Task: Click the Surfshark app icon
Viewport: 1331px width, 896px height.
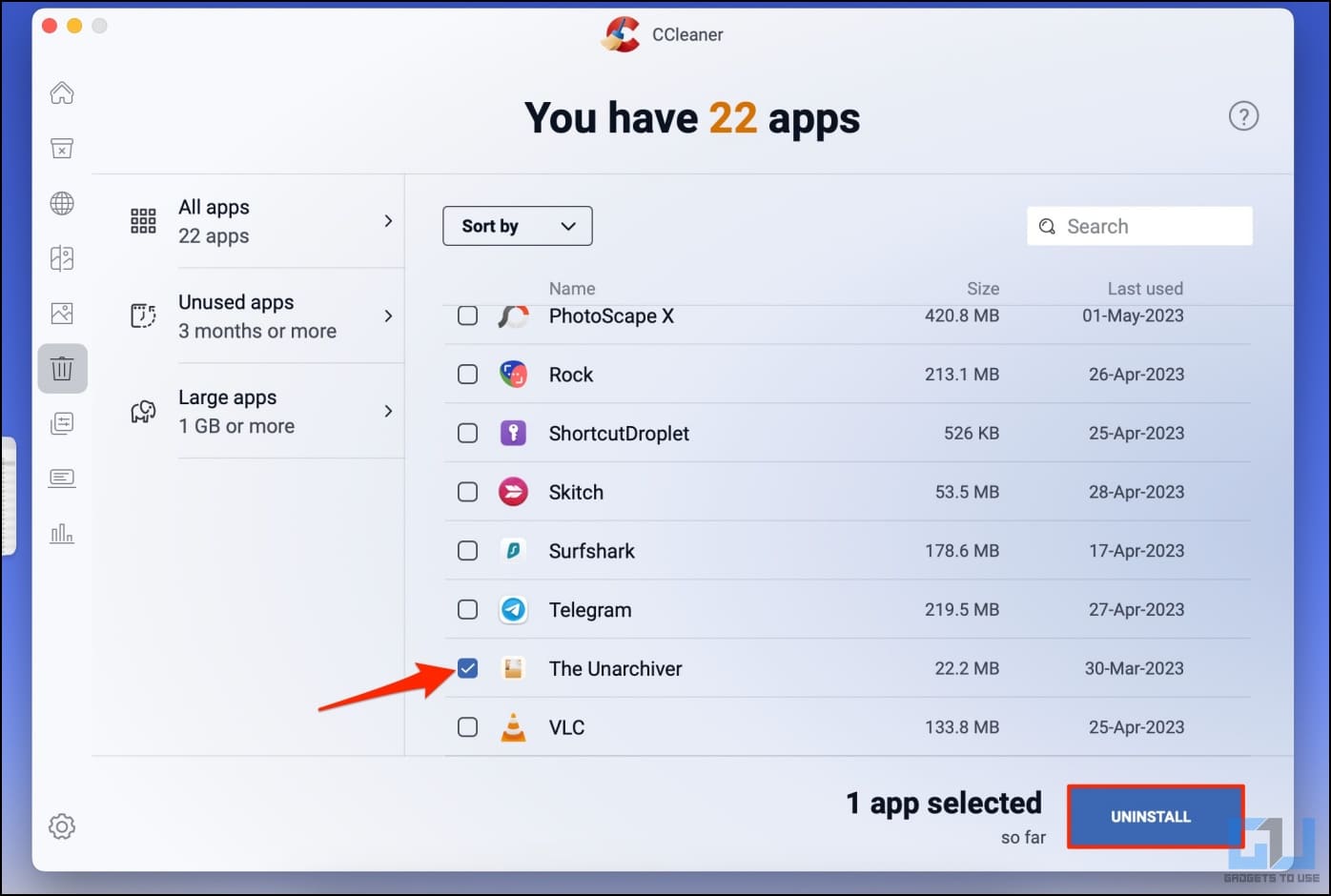Action: coord(513,550)
